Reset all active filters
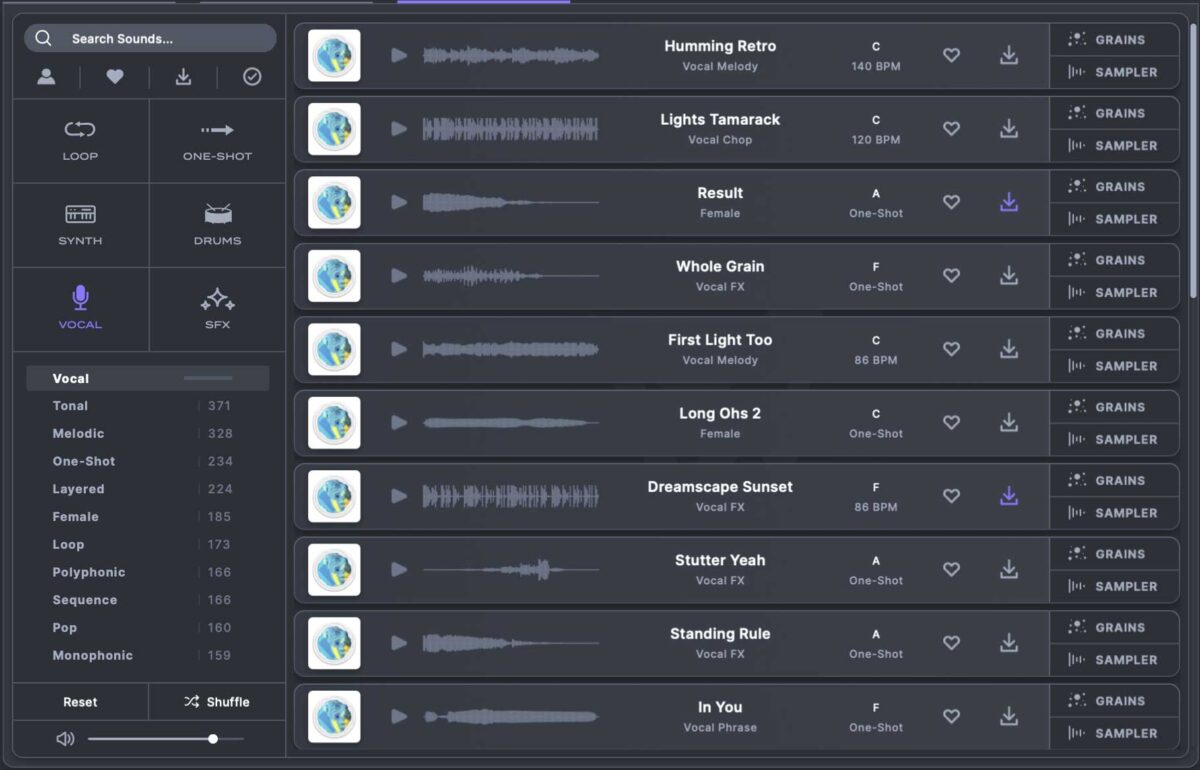 tap(80, 701)
